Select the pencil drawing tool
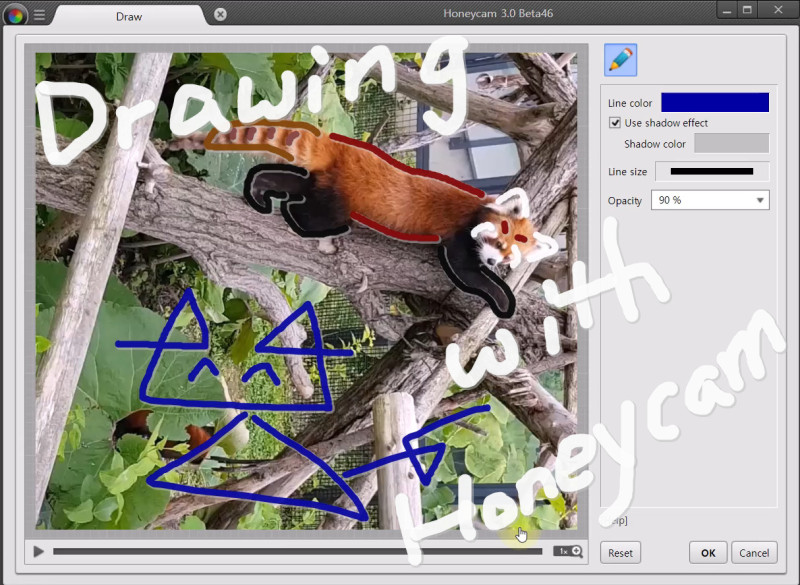Image resolution: width=800 pixels, height=585 pixels. tap(620, 60)
